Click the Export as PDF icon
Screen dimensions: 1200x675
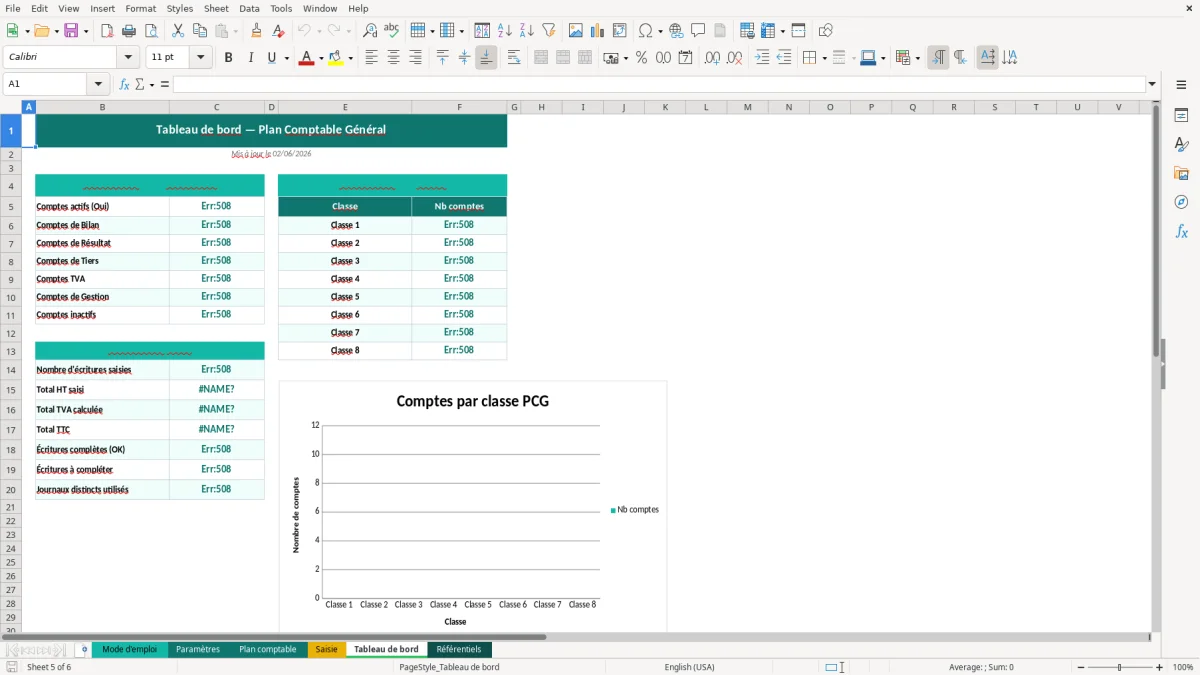[x=107, y=31]
